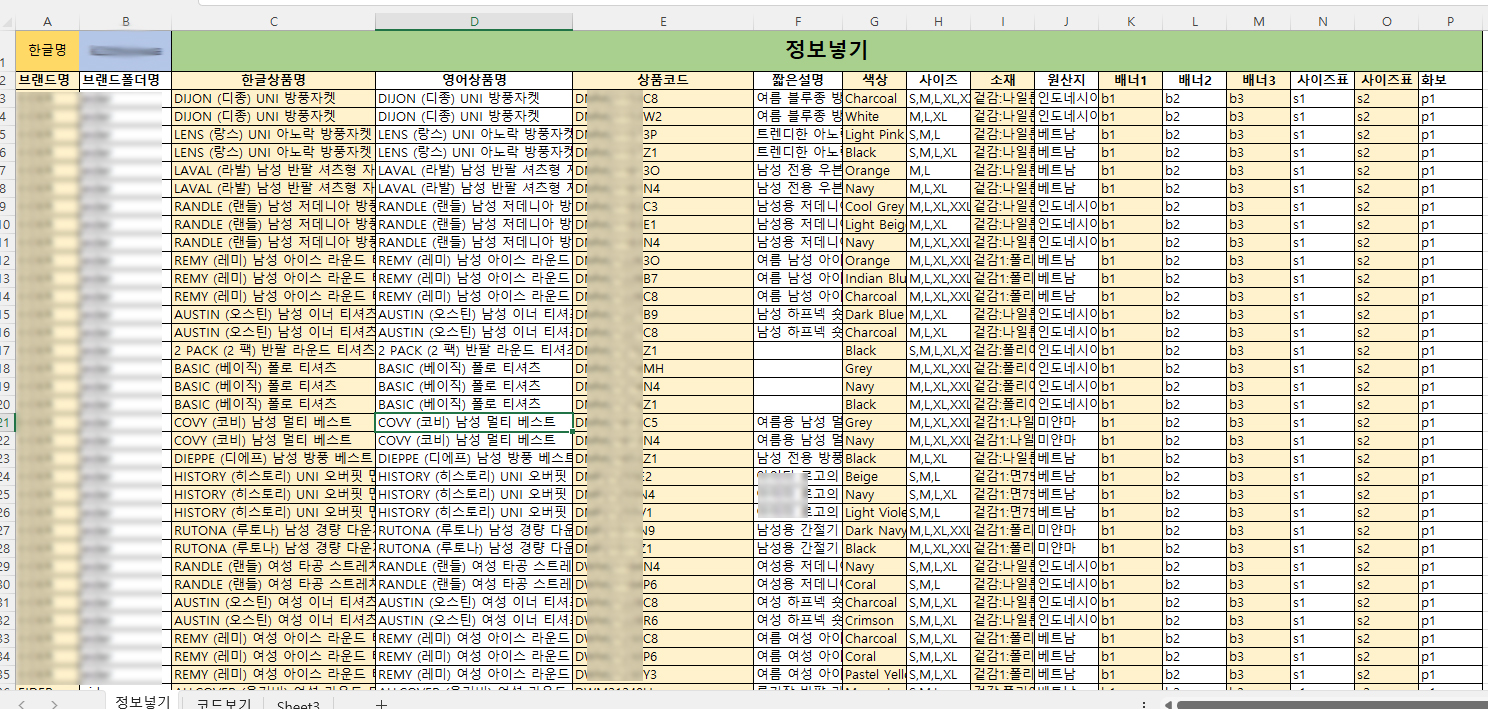This screenshot has height=709, width=1488.
Task: Click the sheet tab bar options dots
Action: [1144, 704]
